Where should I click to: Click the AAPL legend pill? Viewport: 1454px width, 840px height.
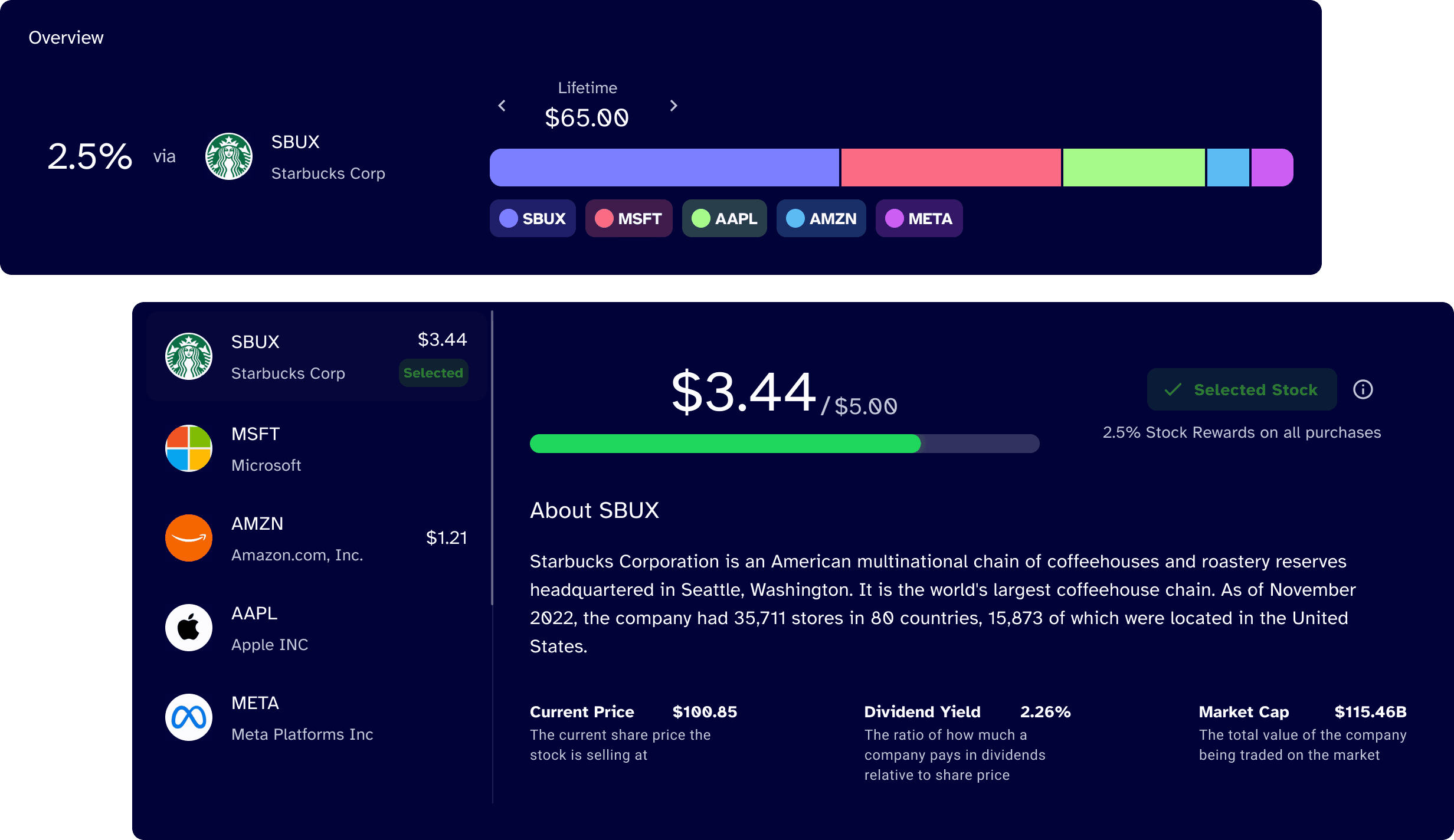click(x=724, y=218)
